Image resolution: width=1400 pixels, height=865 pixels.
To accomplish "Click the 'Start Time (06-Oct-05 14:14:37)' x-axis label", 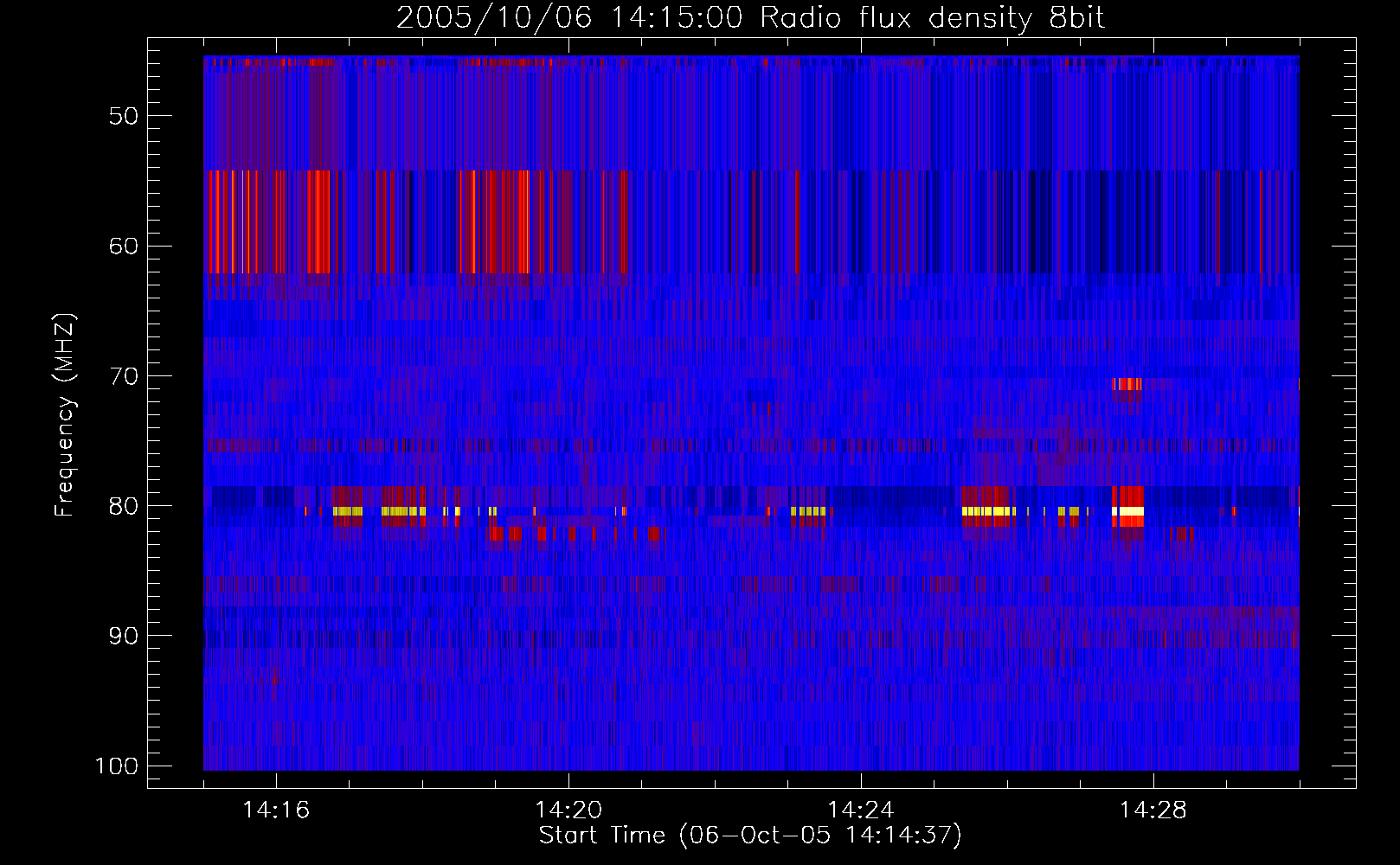I will (x=750, y=836).
